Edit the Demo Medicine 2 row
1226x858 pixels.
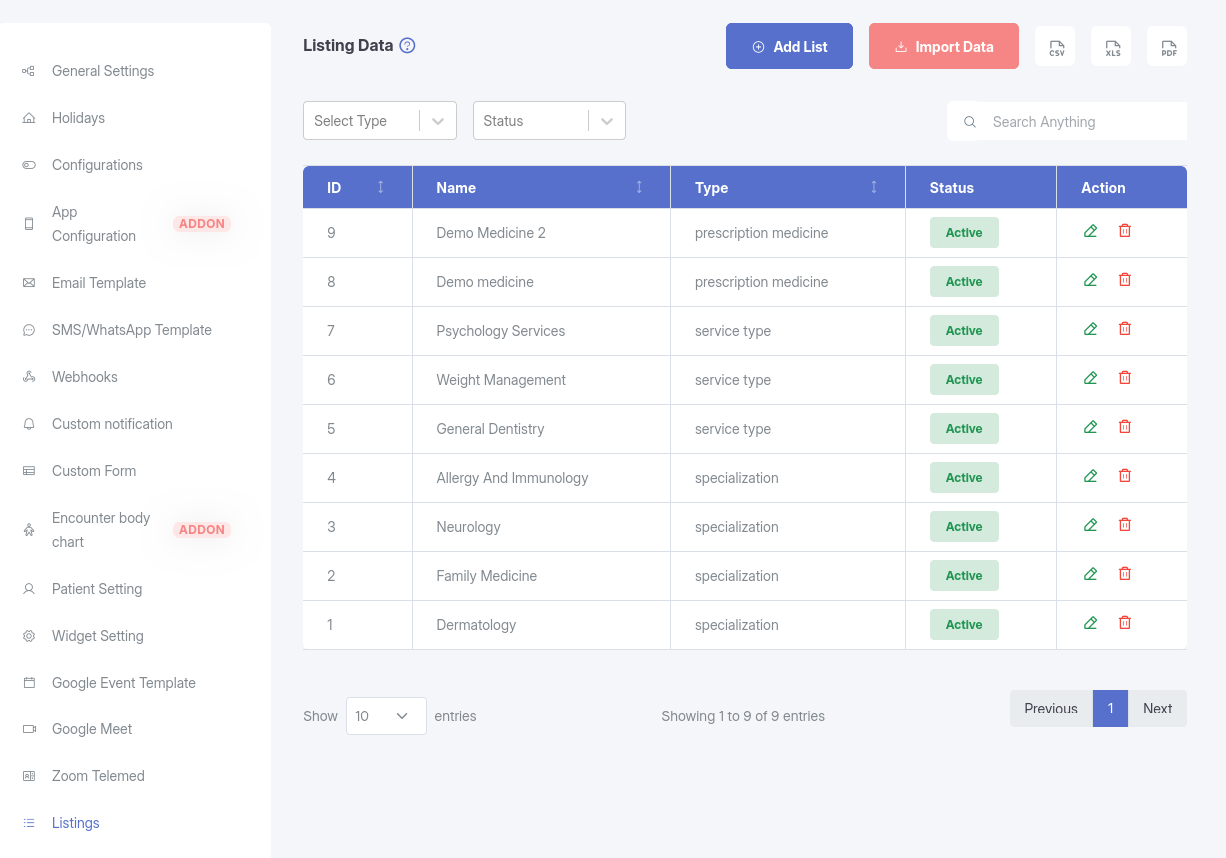click(1090, 231)
